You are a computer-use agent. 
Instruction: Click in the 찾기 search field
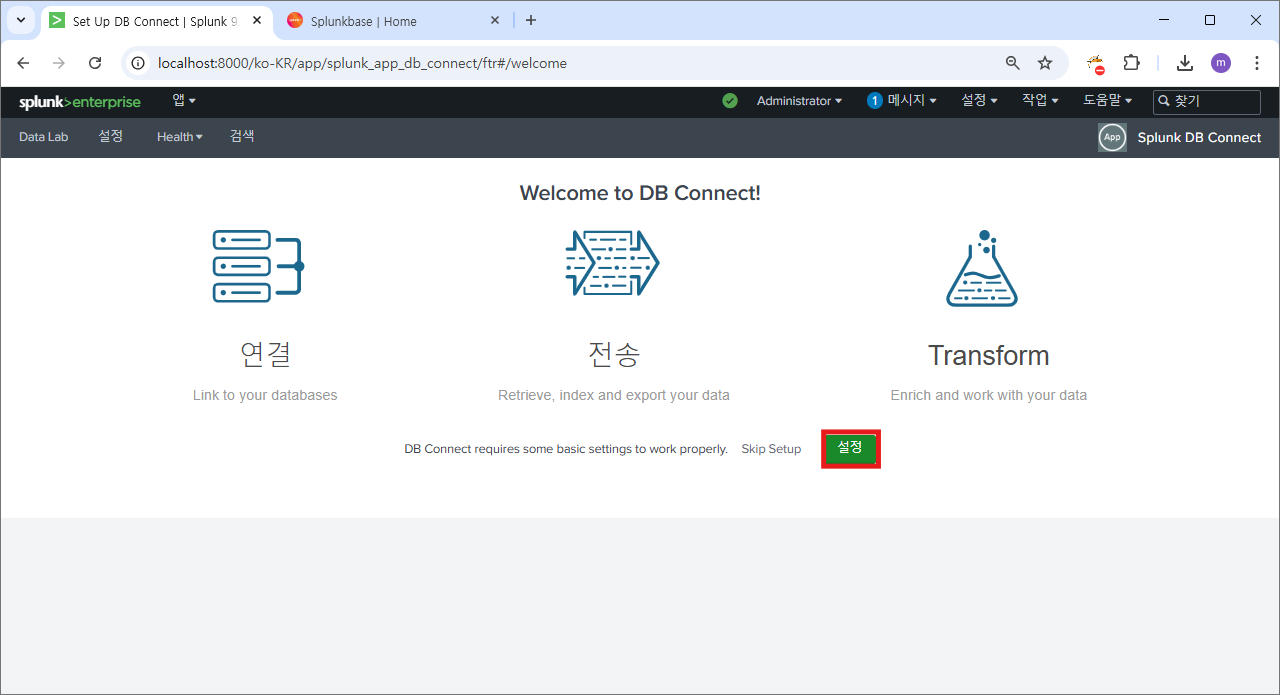pyautogui.click(x=1207, y=101)
